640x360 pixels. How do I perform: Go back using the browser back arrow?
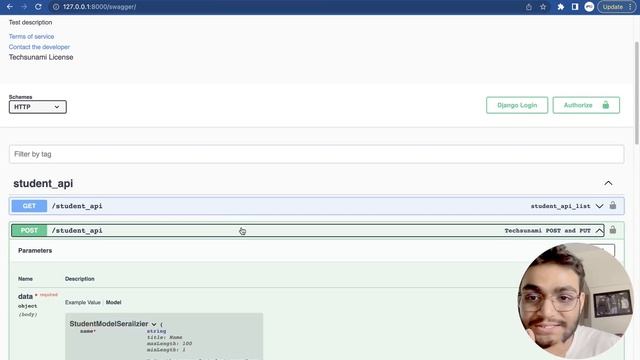(x=9, y=7)
